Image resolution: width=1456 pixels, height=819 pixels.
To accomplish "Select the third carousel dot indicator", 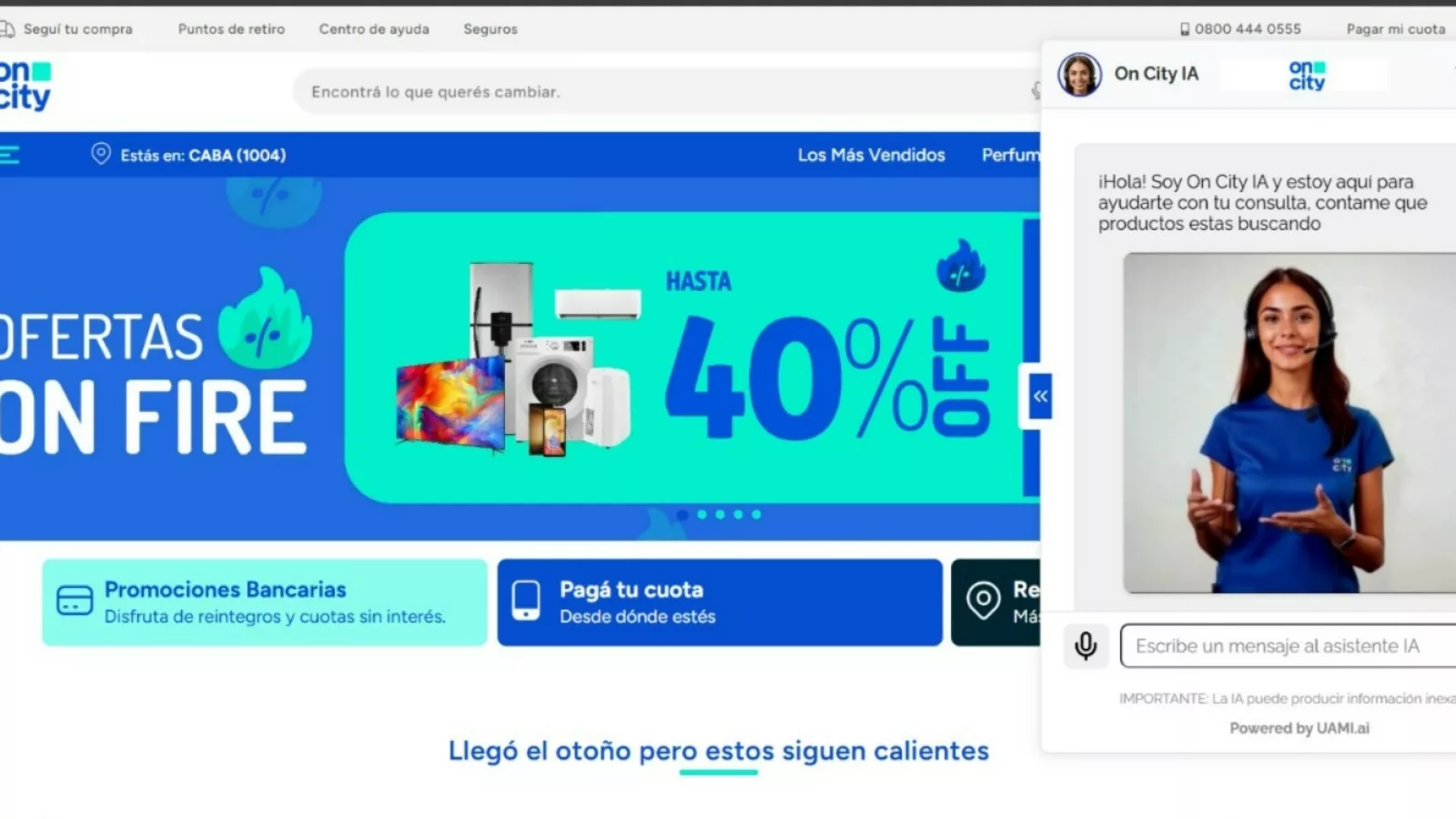I will point(720,515).
